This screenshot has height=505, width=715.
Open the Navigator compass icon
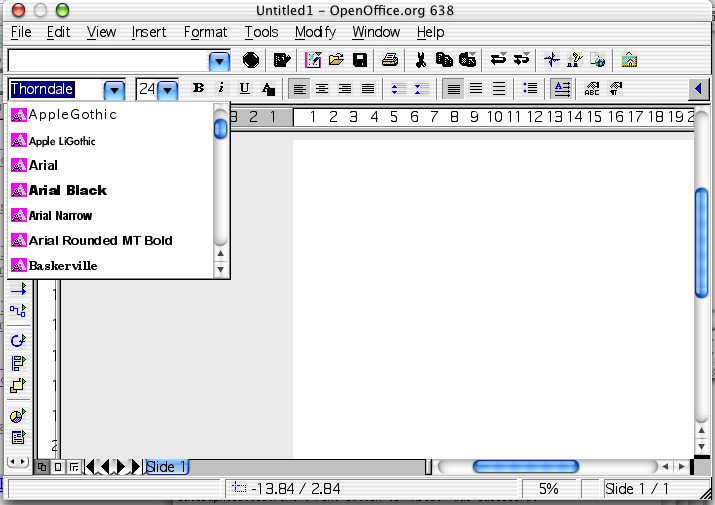click(x=552, y=60)
